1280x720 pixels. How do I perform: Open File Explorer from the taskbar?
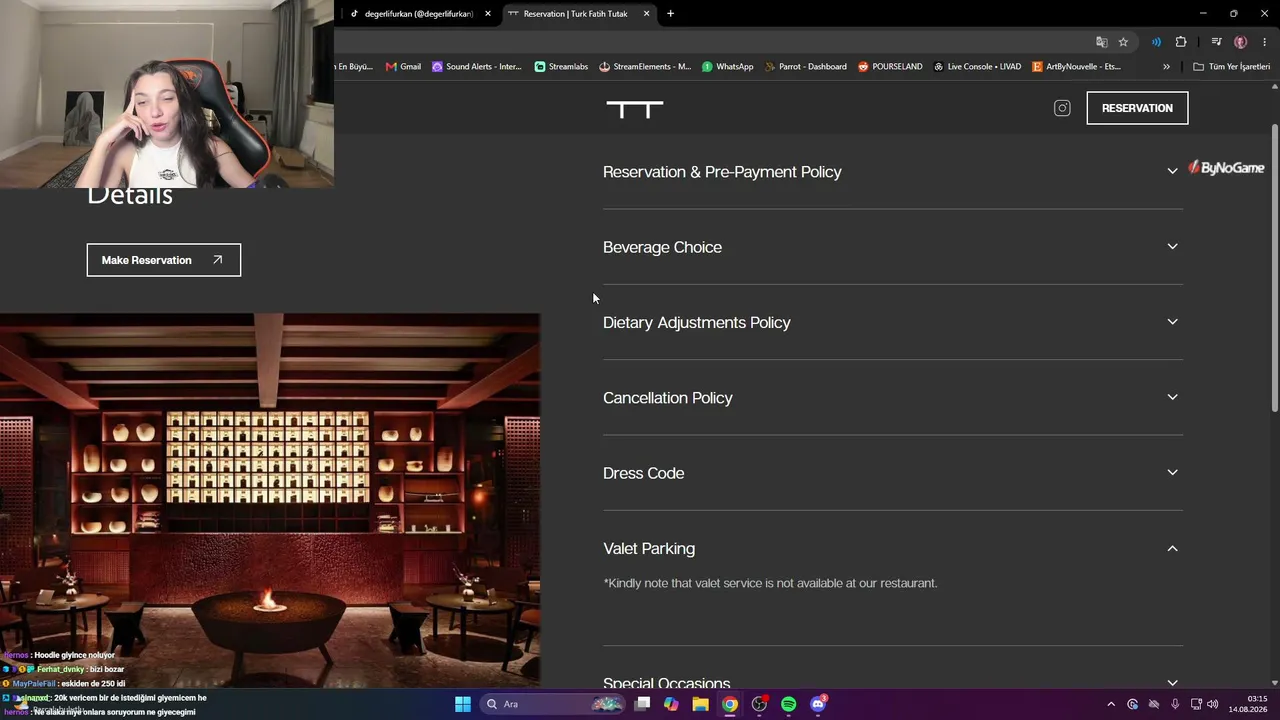coord(700,704)
